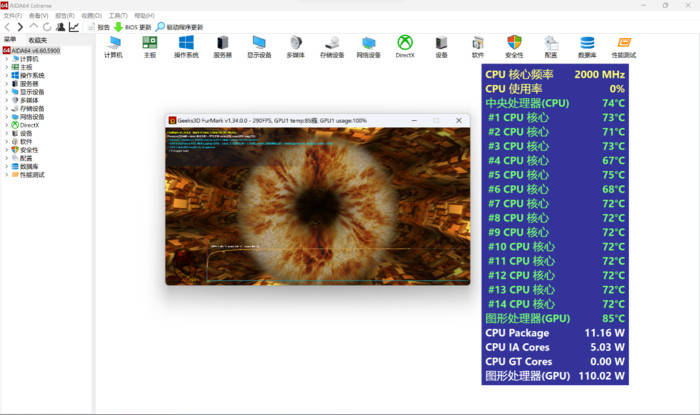This screenshot has width=700, height=415.
Task: Open the 文件(F) menu
Action: (13, 16)
